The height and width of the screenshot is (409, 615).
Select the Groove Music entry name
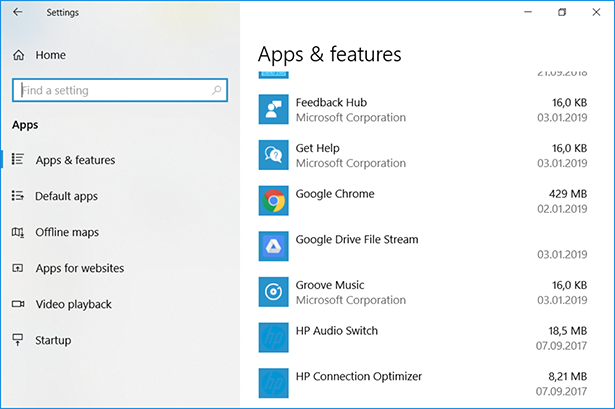coord(330,285)
